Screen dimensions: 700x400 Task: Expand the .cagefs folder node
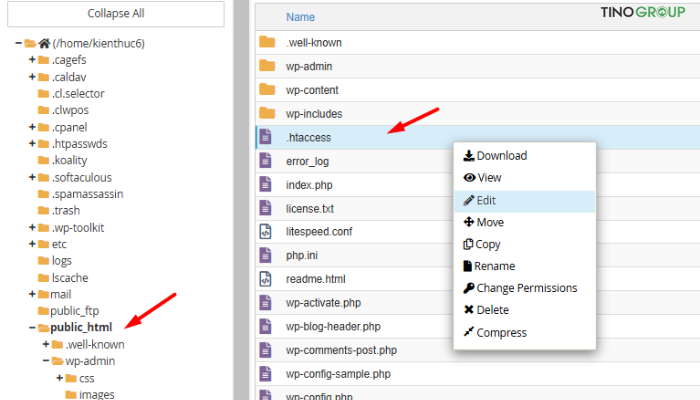pyautogui.click(x=32, y=59)
